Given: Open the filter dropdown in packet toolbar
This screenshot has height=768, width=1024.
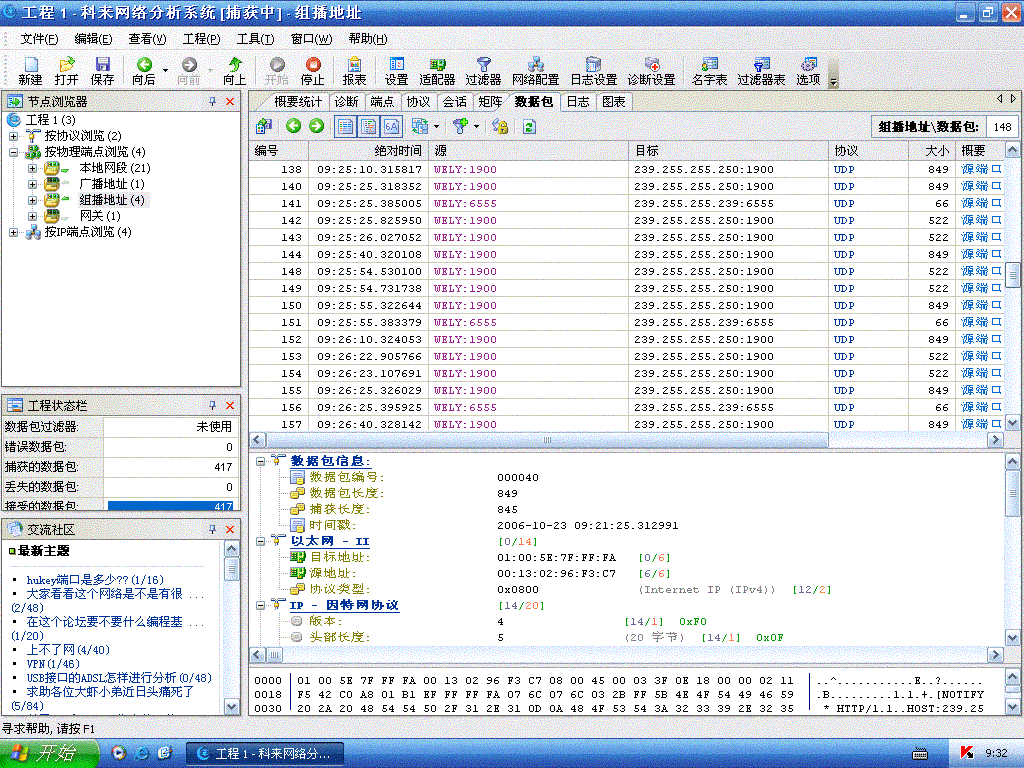Looking at the screenshot, I should [475, 126].
